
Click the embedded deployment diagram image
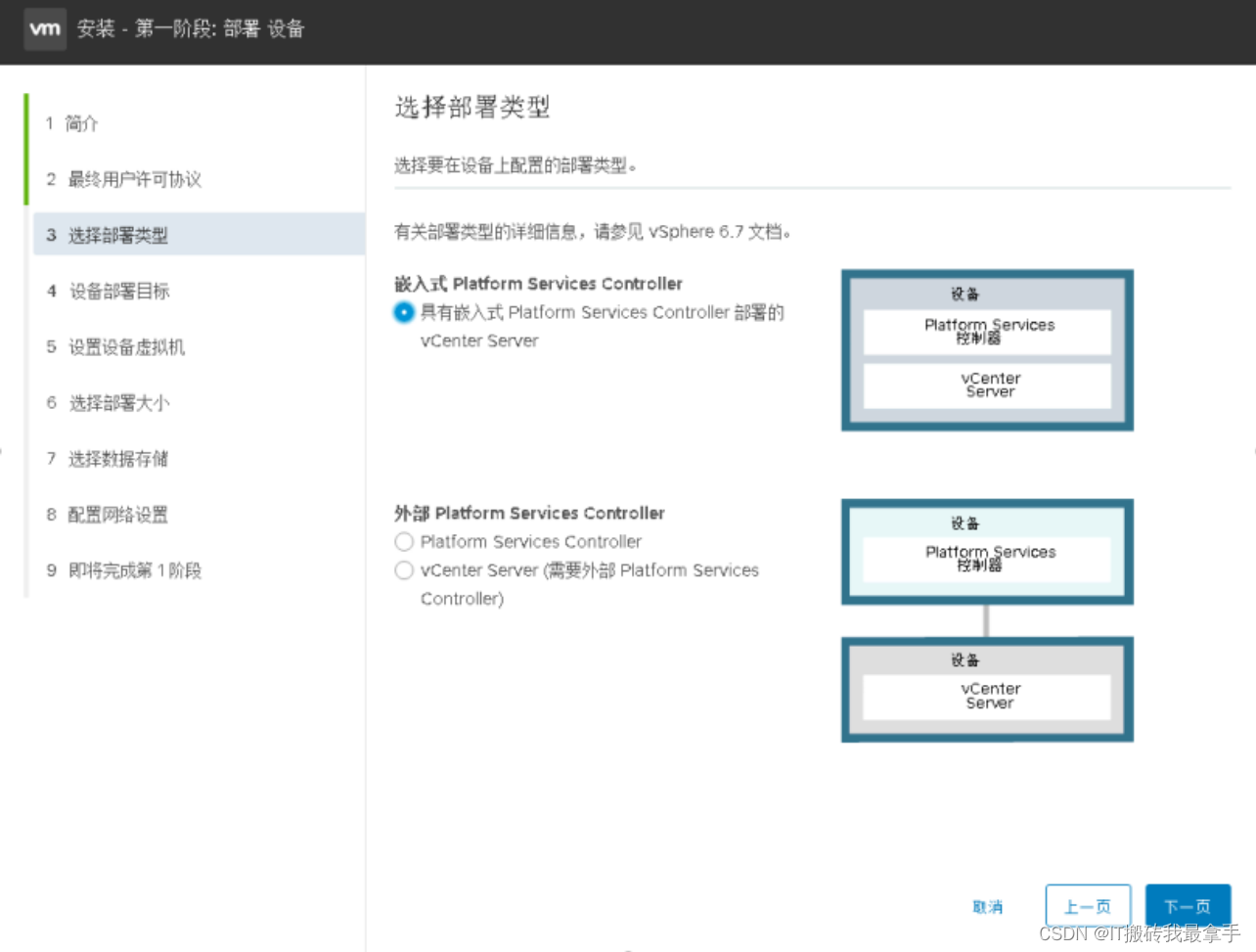tap(987, 350)
